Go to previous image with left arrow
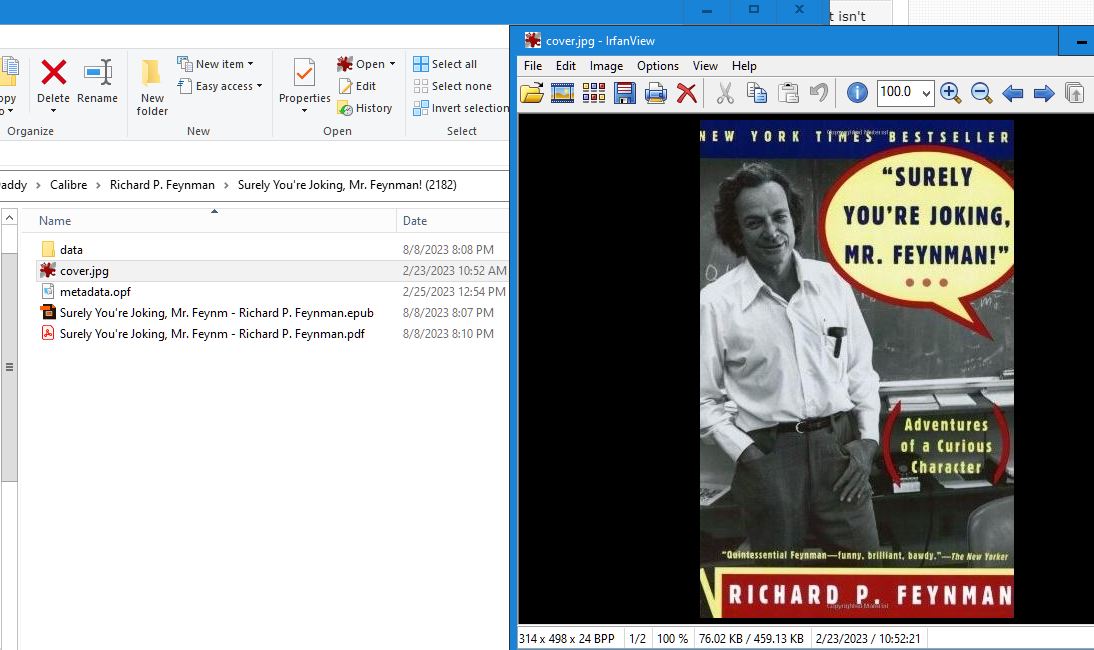The width and height of the screenshot is (1094, 650). tap(1012, 93)
